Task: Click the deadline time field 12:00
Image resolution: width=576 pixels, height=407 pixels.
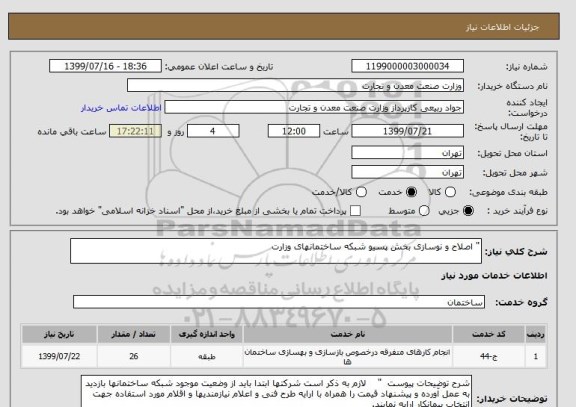Action: [294, 131]
